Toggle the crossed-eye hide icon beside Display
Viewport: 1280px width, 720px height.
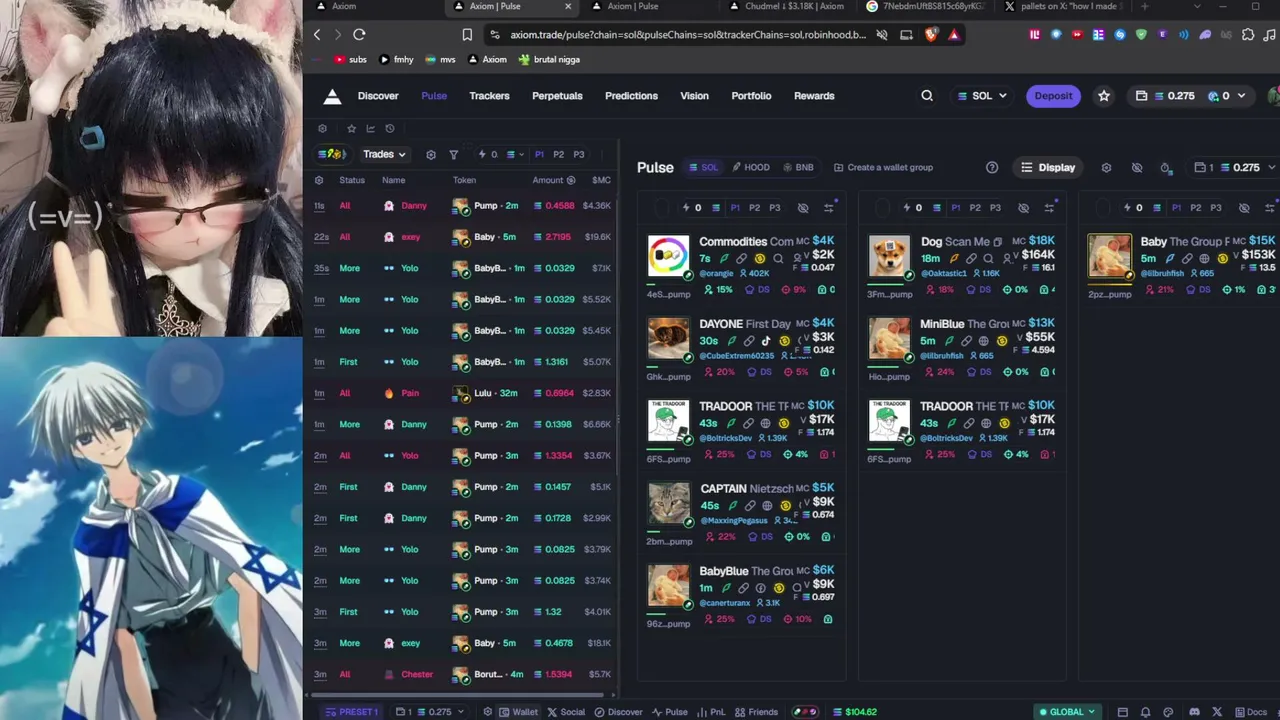[x=1137, y=168]
